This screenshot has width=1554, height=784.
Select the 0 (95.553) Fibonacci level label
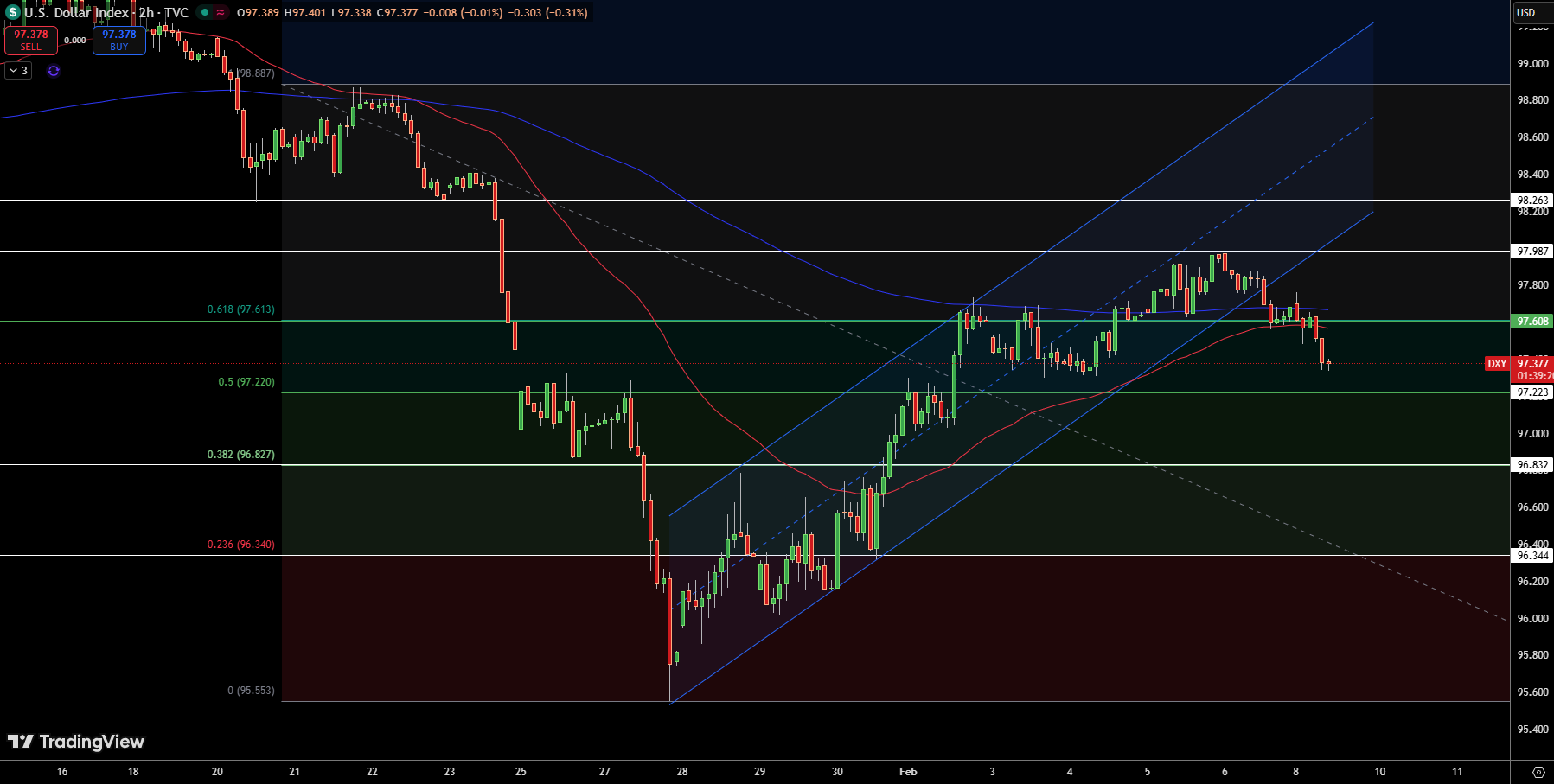point(251,691)
